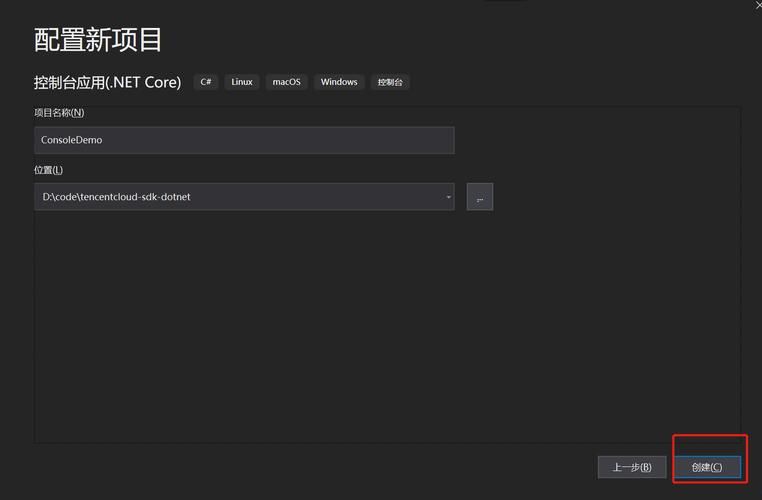The width and height of the screenshot is (762, 500).
Task: Focus the ConsoleDemo project name field
Action: tap(244, 140)
